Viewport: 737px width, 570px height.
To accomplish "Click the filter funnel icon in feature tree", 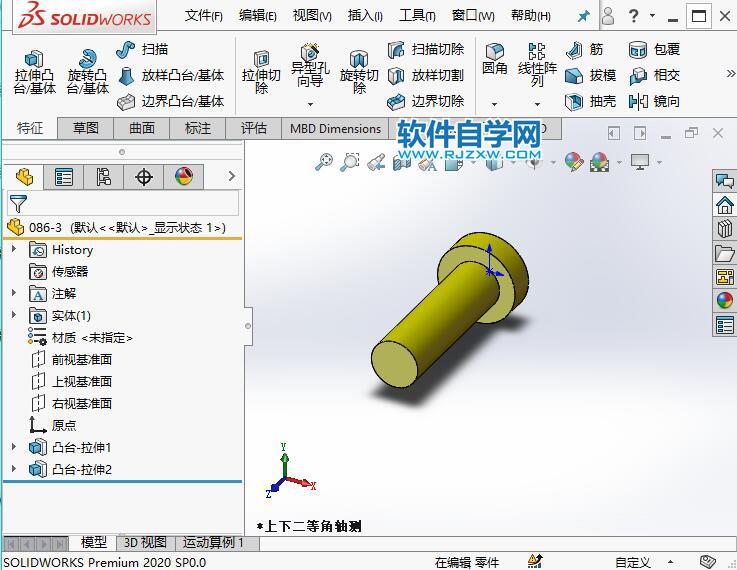I will click(x=18, y=204).
